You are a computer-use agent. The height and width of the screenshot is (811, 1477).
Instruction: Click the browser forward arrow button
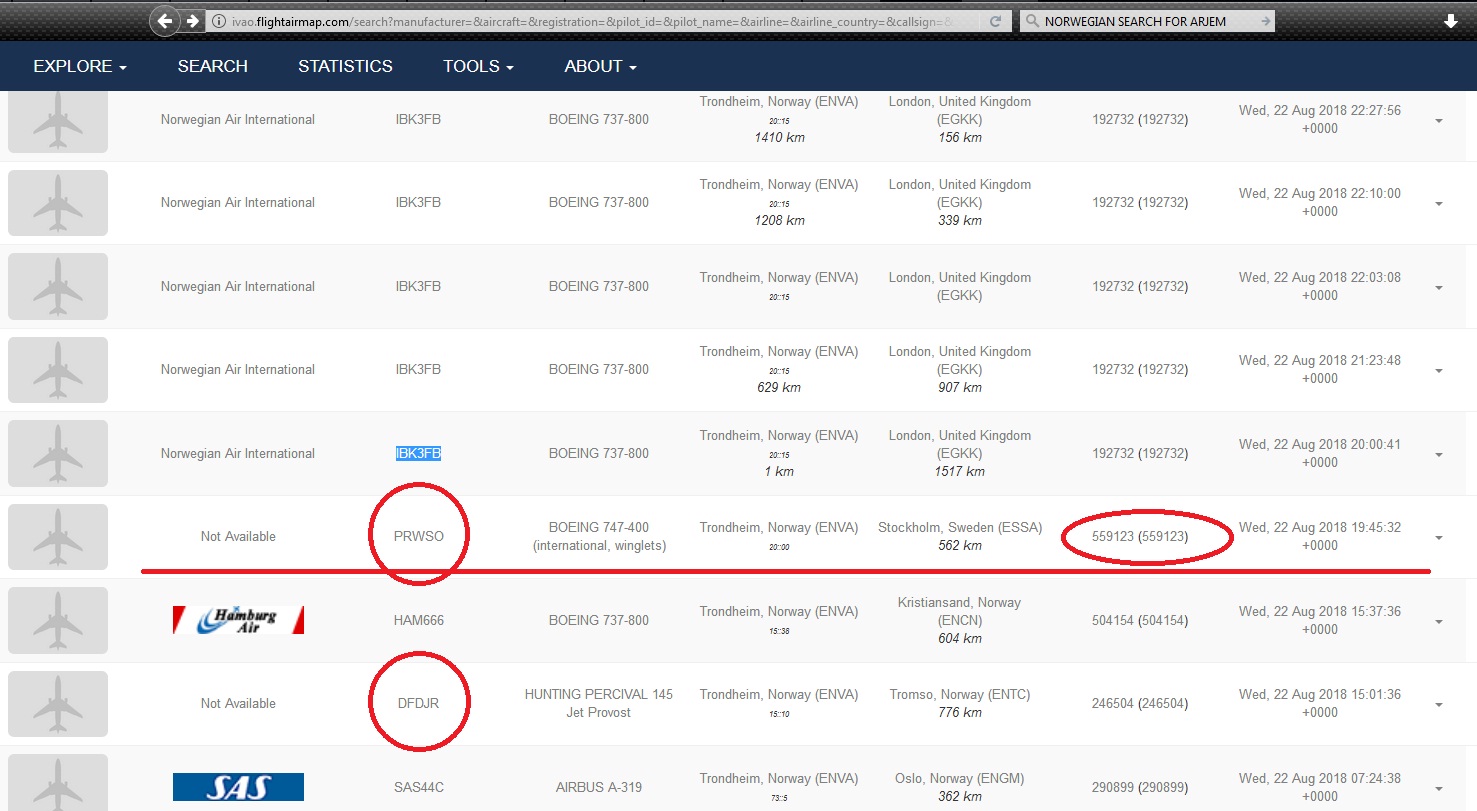tap(192, 20)
